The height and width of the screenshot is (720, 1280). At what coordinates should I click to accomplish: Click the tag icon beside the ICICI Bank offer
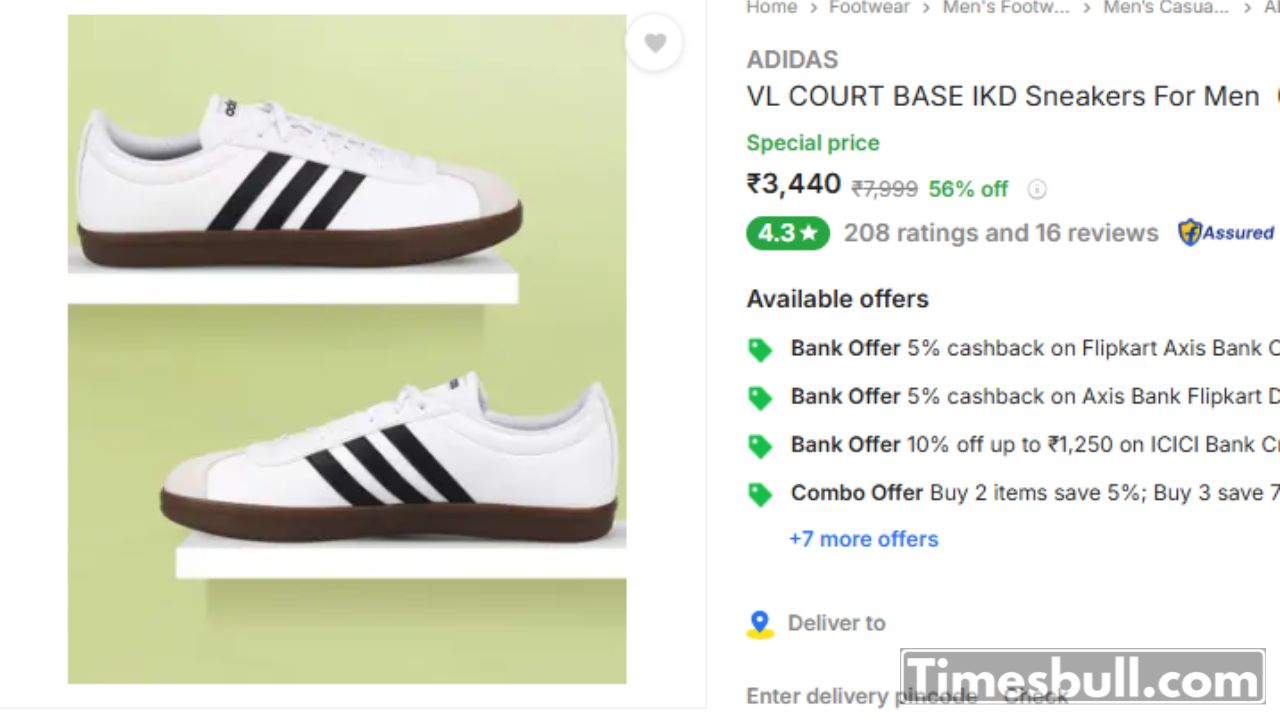760,445
